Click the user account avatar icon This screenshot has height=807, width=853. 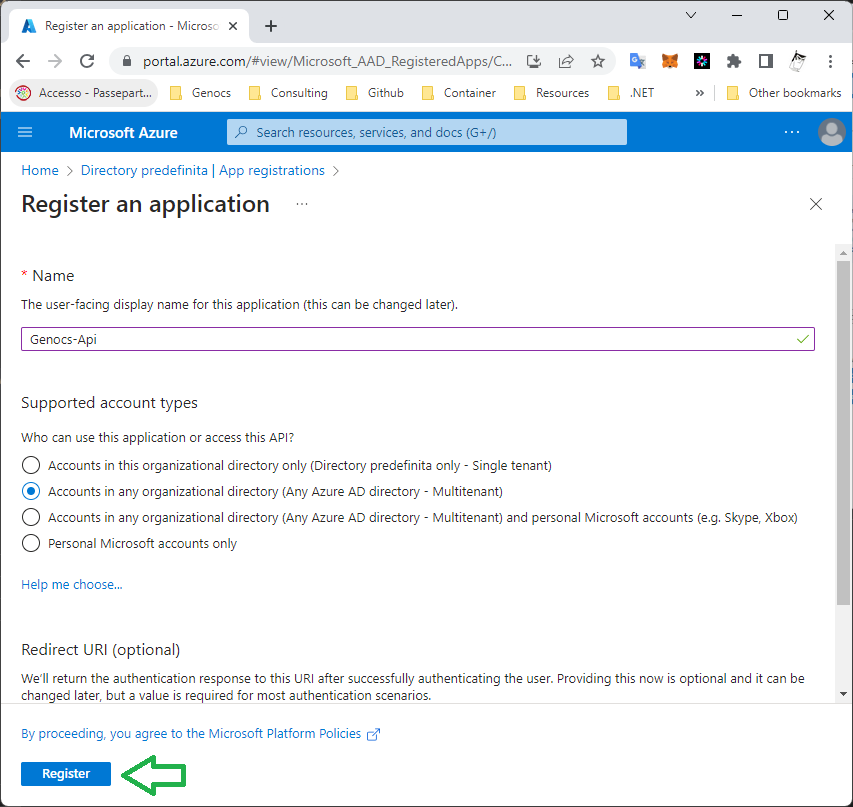[830, 132]
